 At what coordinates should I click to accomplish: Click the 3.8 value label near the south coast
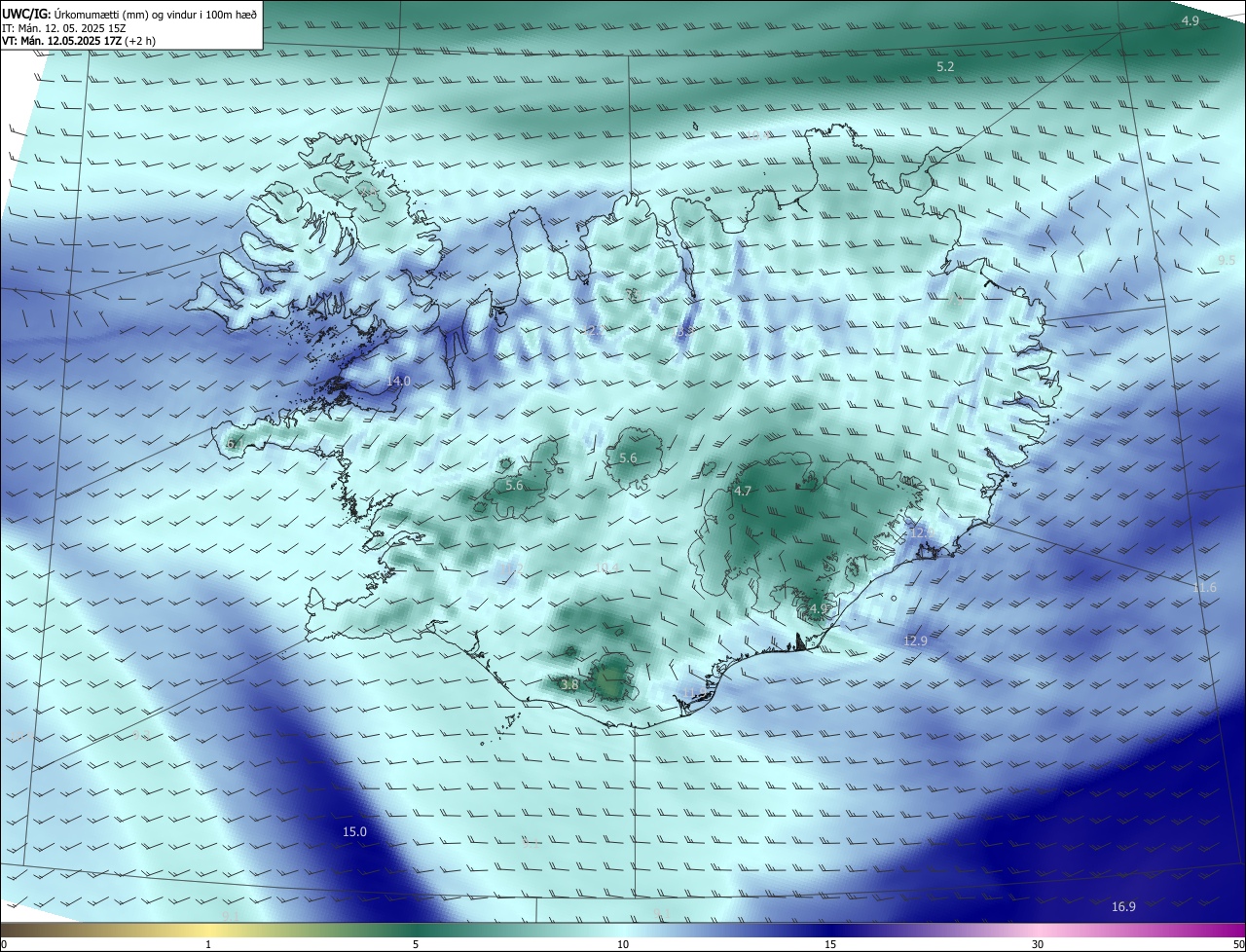(x=570, y=685)
